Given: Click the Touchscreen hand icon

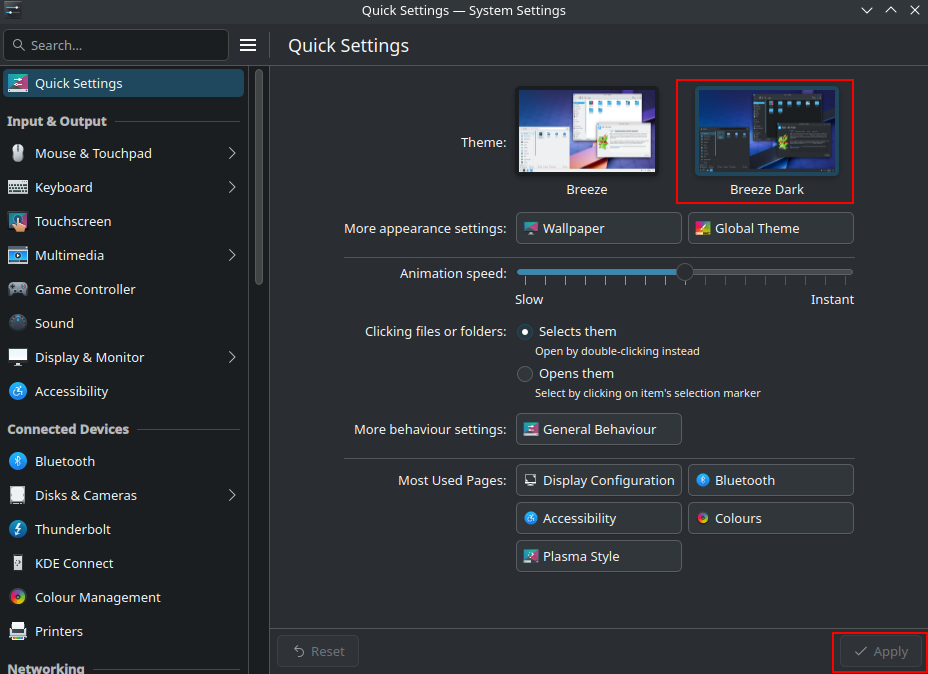Looking at the screenshot, I should coord(18,221).
